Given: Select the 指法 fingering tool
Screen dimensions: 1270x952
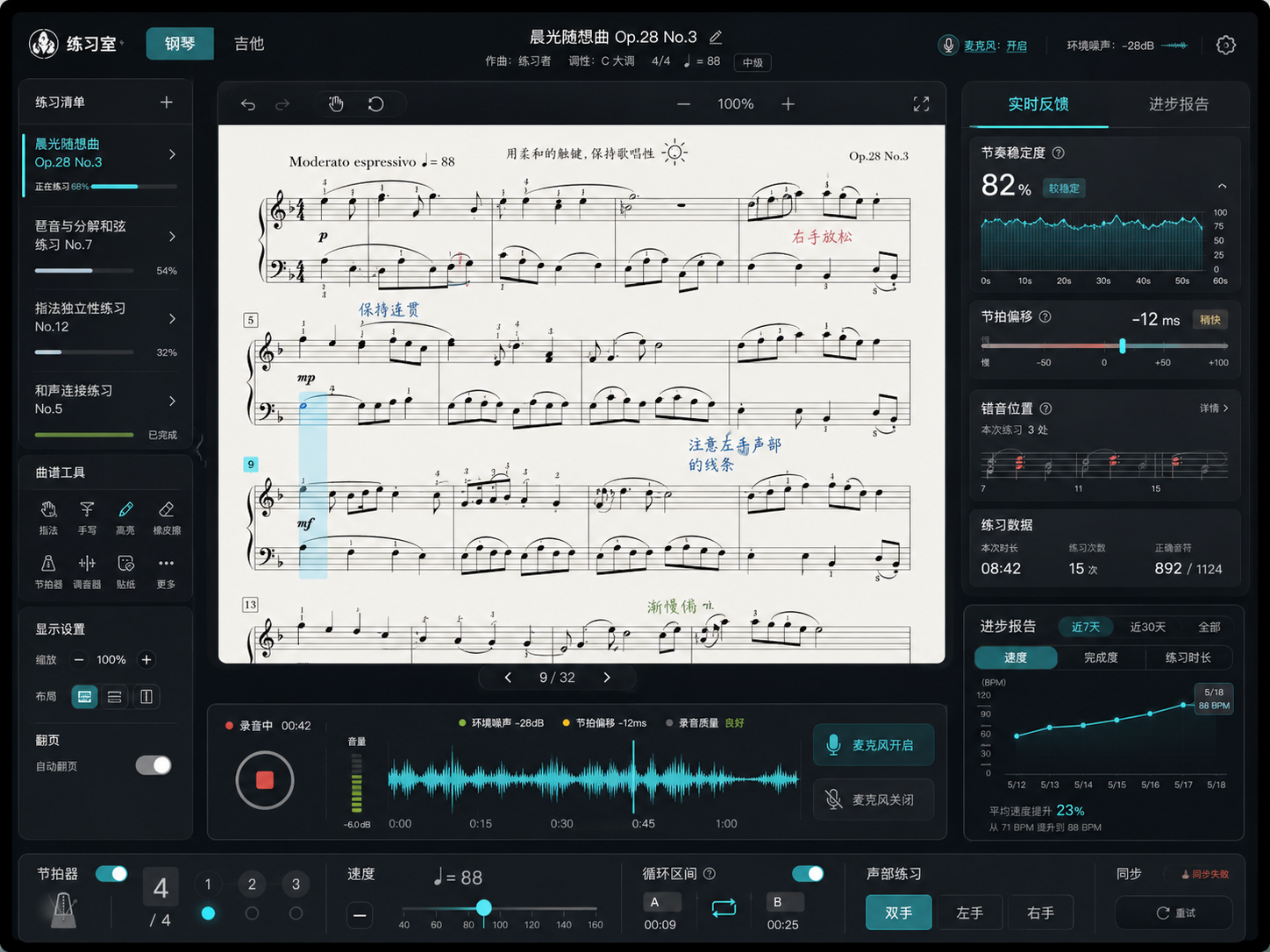Looking at the screenshot, I should [x=48, y=517].
